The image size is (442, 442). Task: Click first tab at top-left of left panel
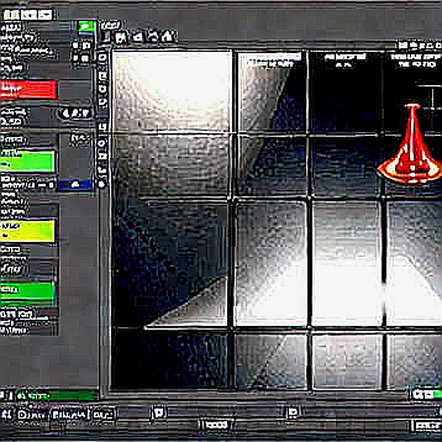pos(11,15)
